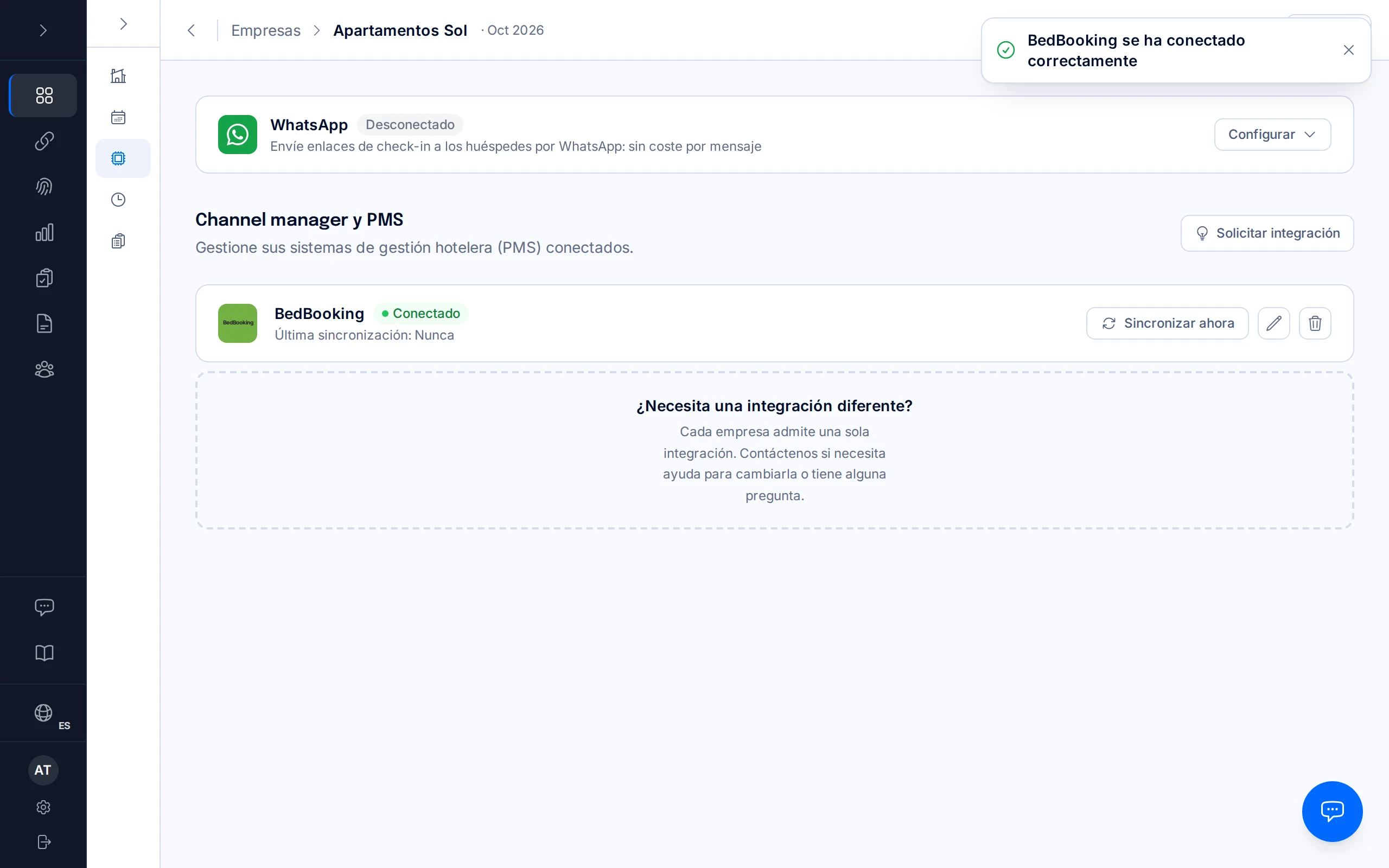The image size is (1389, 868).
Task: Click the Desconectado status badge
Action: tap(410, 125)
